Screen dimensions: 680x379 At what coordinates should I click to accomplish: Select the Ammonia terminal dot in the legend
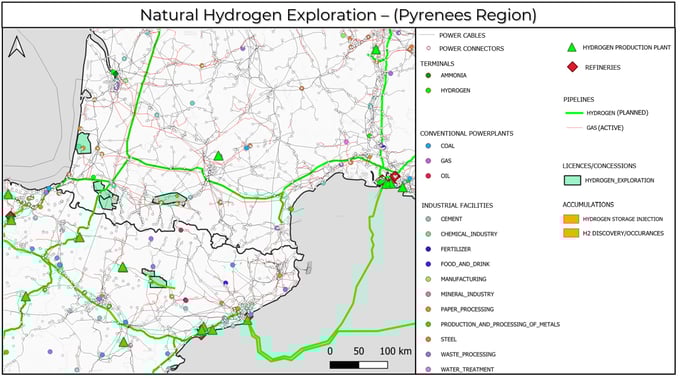[428, 75]
